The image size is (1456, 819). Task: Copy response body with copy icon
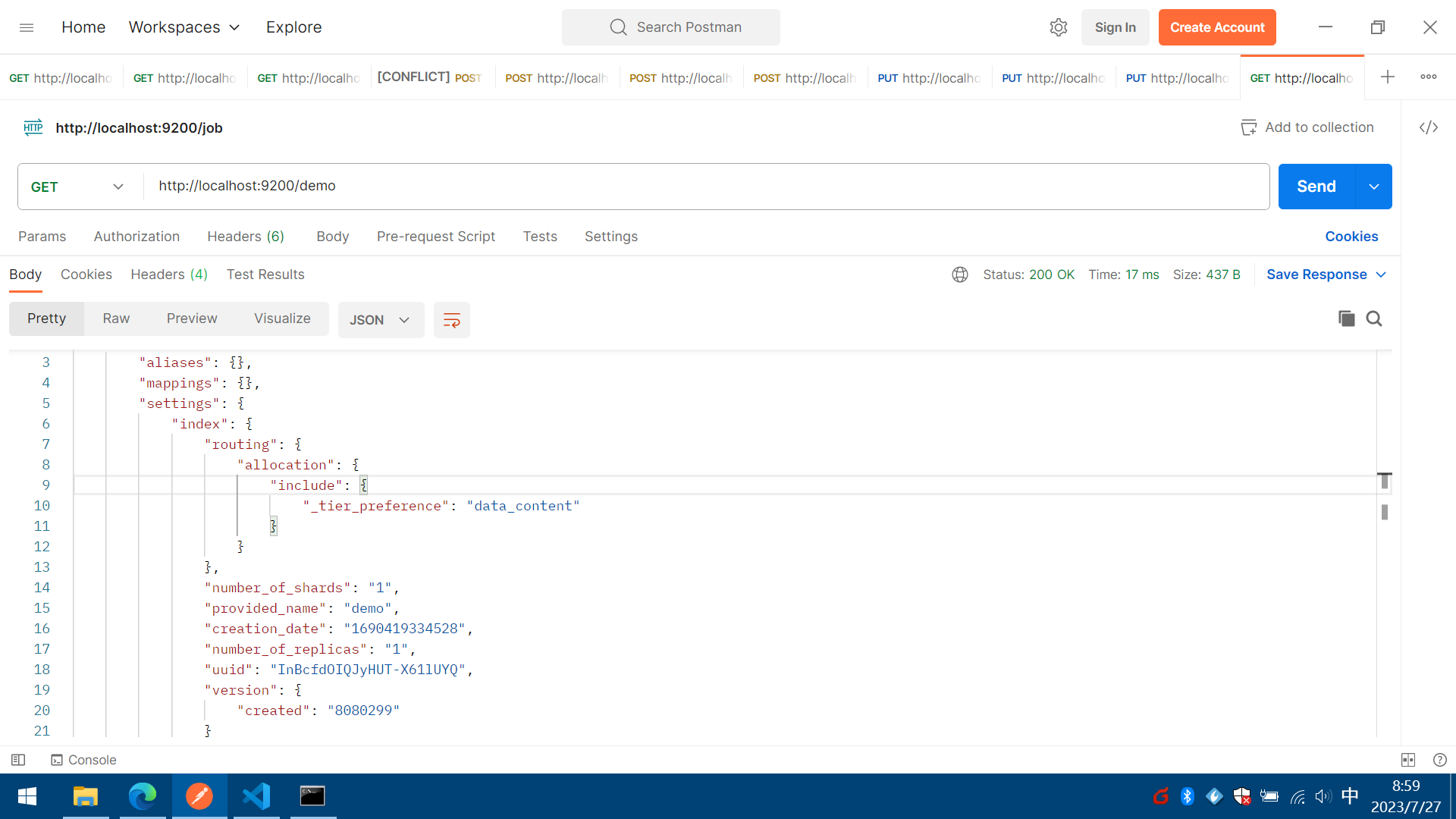pos(1346,318)
